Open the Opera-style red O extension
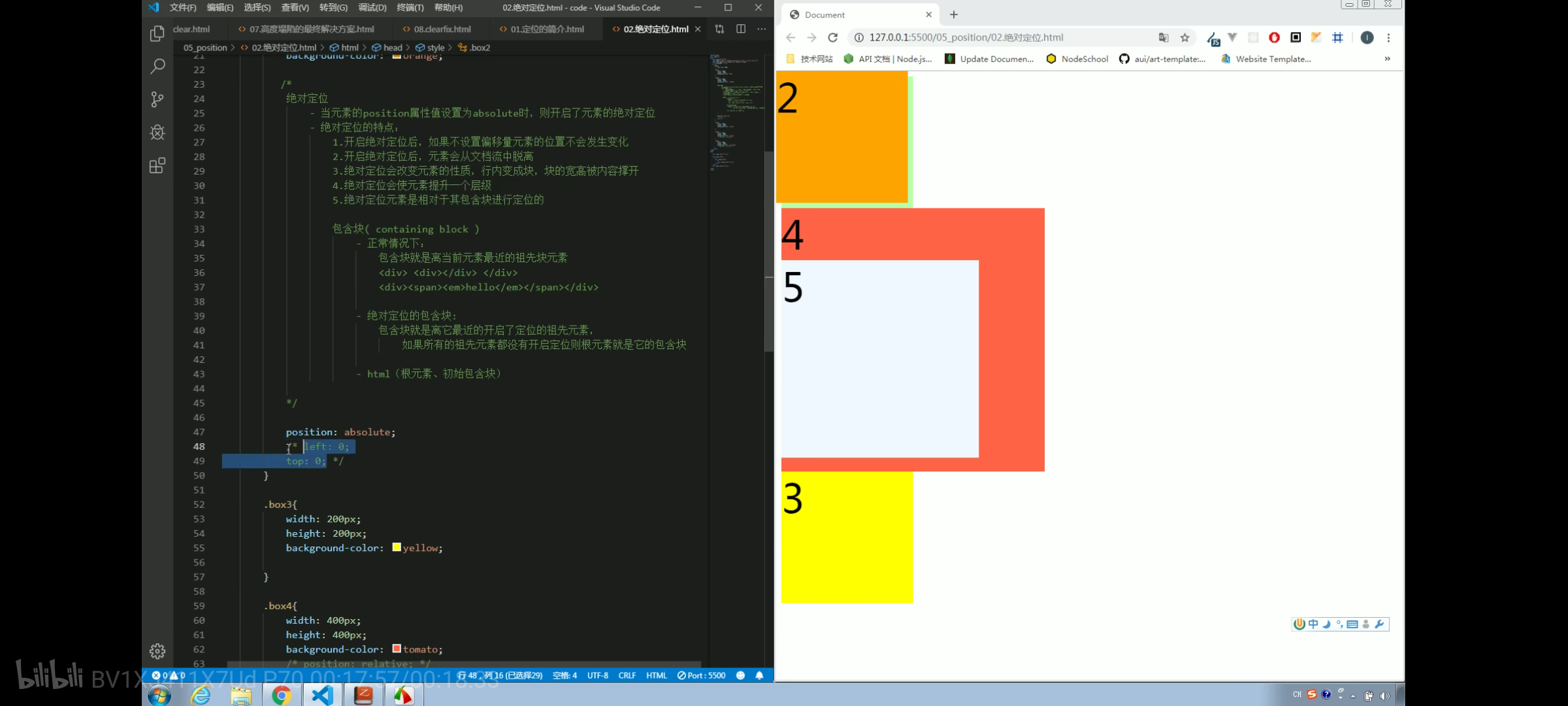This screenshot has width=1568, height=706. [1274, 38]
